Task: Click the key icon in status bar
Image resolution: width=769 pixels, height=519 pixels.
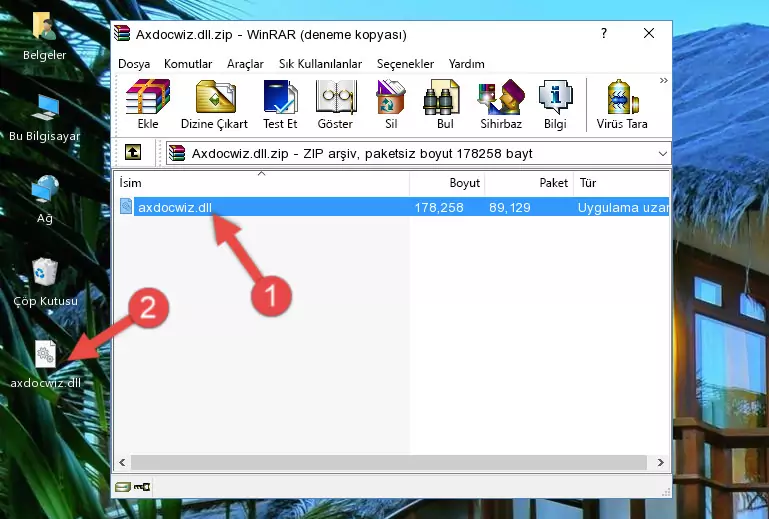Action: coord(142,487)
